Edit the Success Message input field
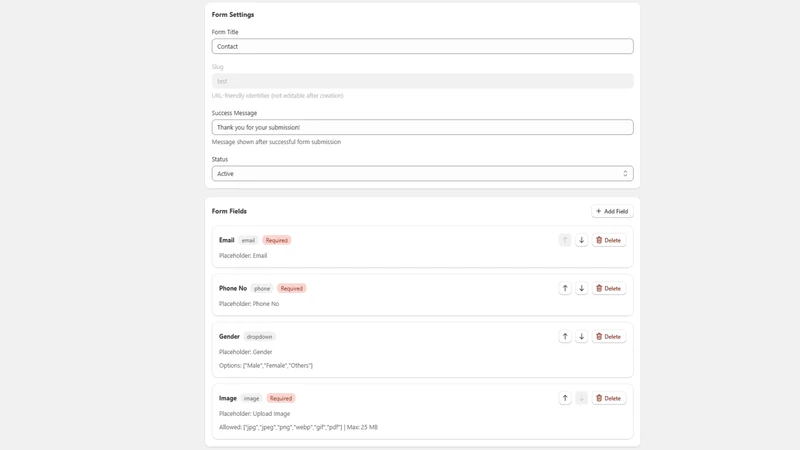 [422, 127]
